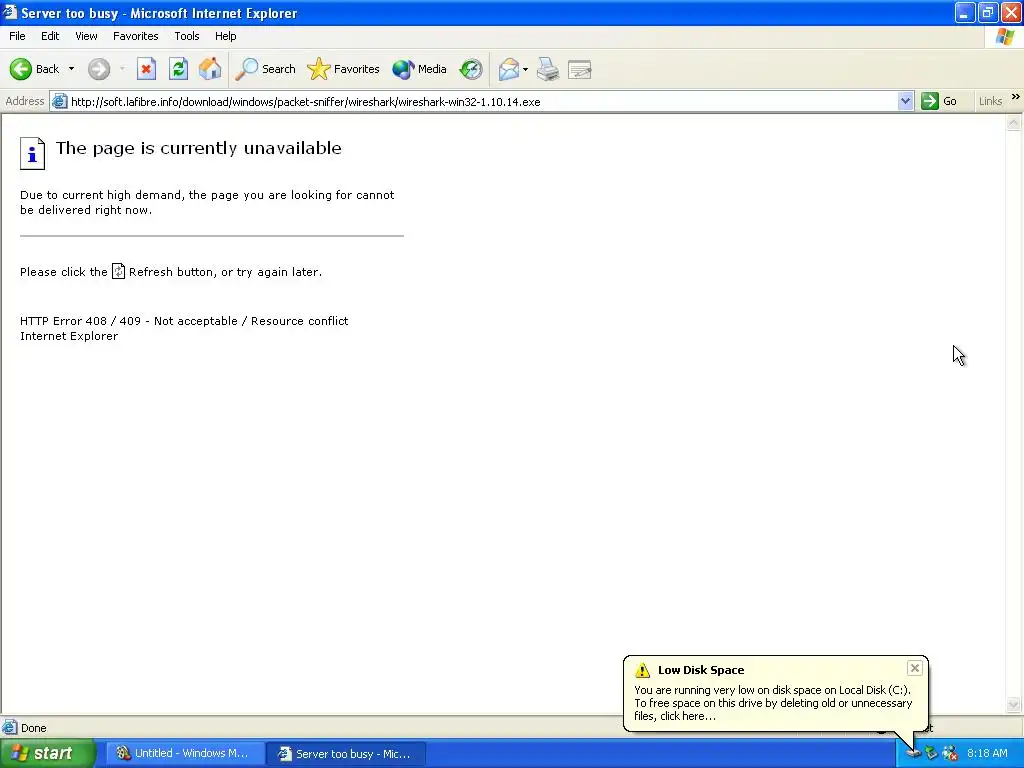Click the greyed Forward arrow button
The width and height of the screenshot is (1024, 768).
tap(99, 69)
